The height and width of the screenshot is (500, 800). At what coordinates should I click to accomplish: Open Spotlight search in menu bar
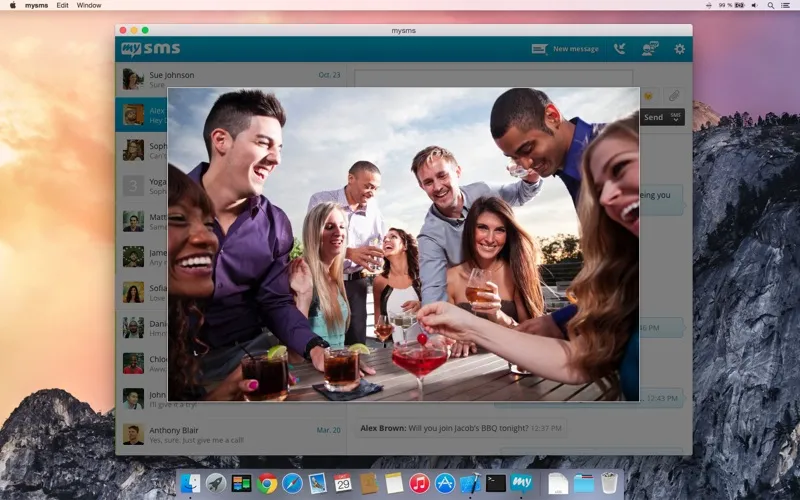771,5
